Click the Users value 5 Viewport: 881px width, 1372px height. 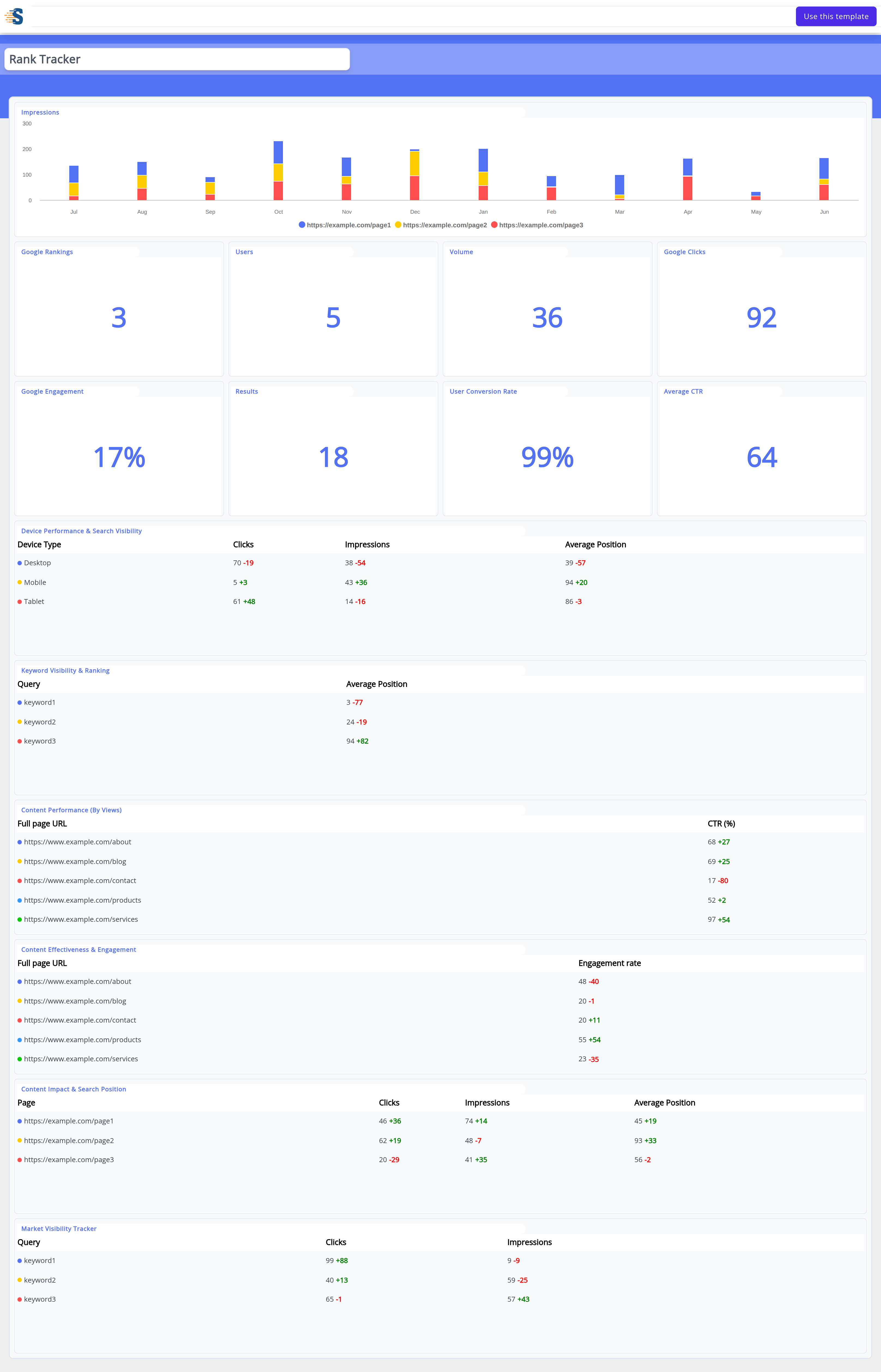tap(333, 318)
